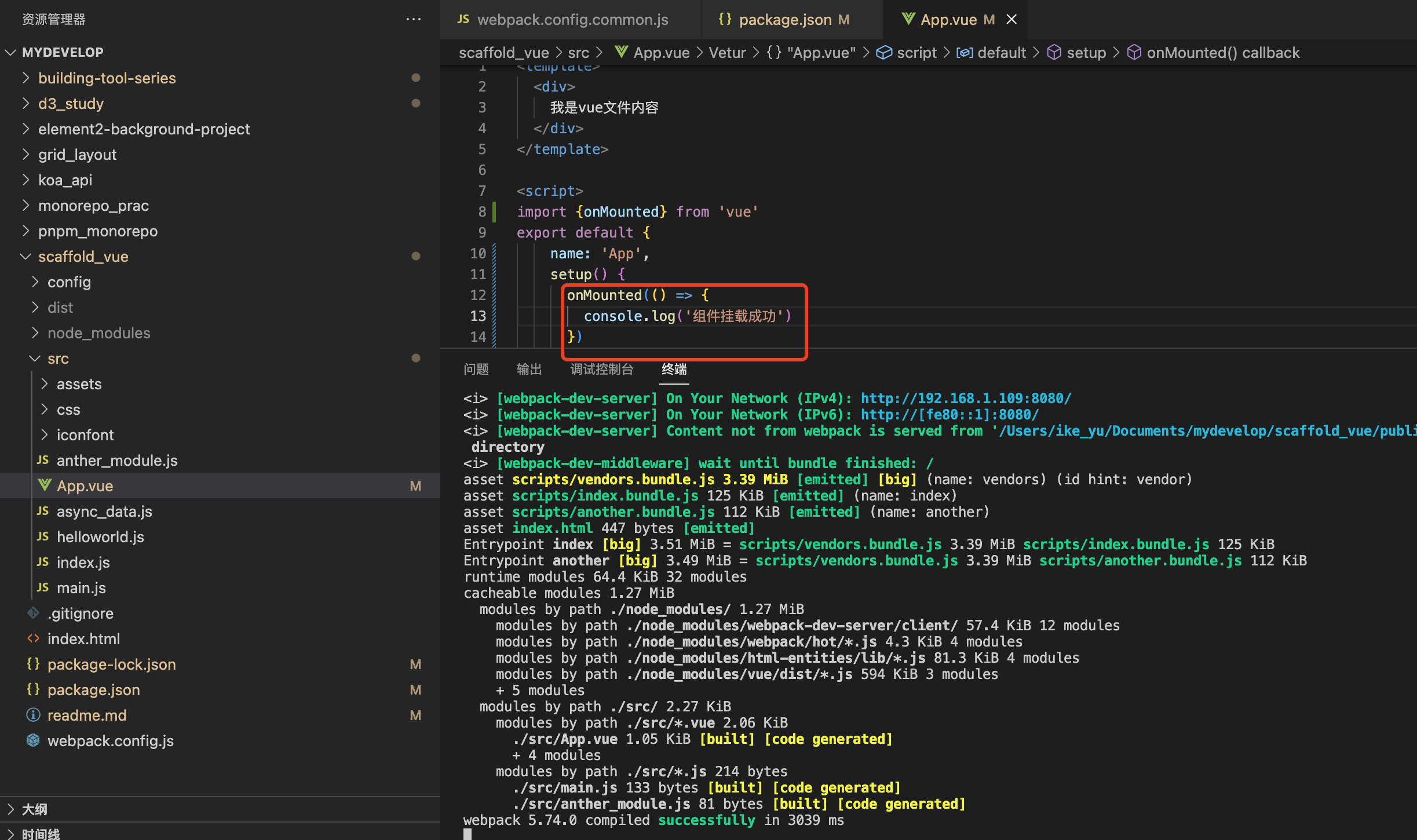Click the readme.md info icon
This screenshot has height=840, width=1417.
[34, 715]
